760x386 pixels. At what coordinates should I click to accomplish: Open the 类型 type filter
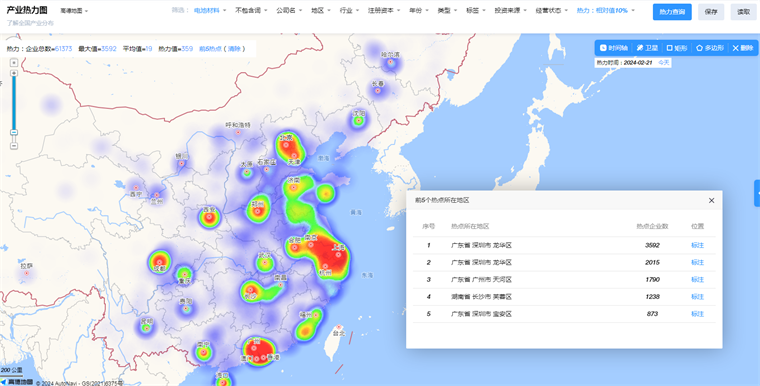pos(447,10)
